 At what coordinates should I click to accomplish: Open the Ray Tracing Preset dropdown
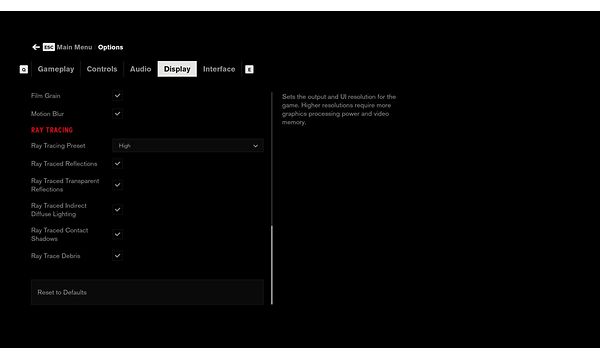pyautogui.click(x=188, y=146)
